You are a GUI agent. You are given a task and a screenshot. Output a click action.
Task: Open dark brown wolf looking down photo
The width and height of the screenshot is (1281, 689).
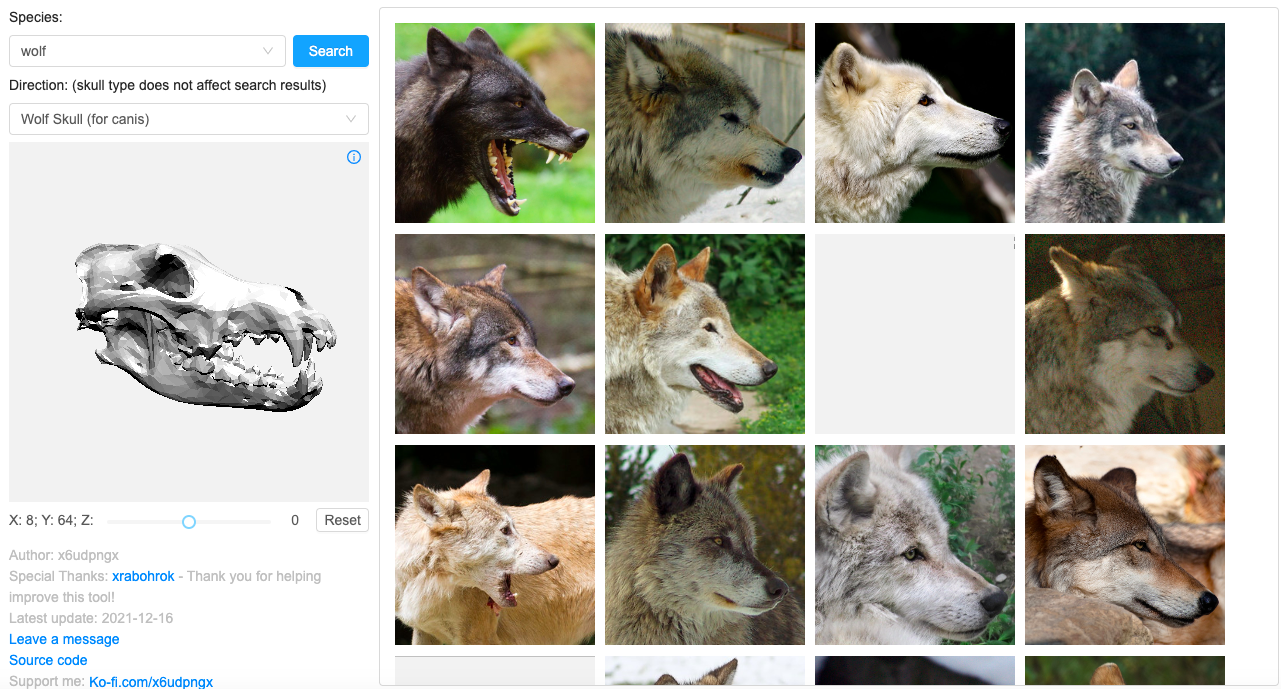pyautogui.click(x=705, y=545)
